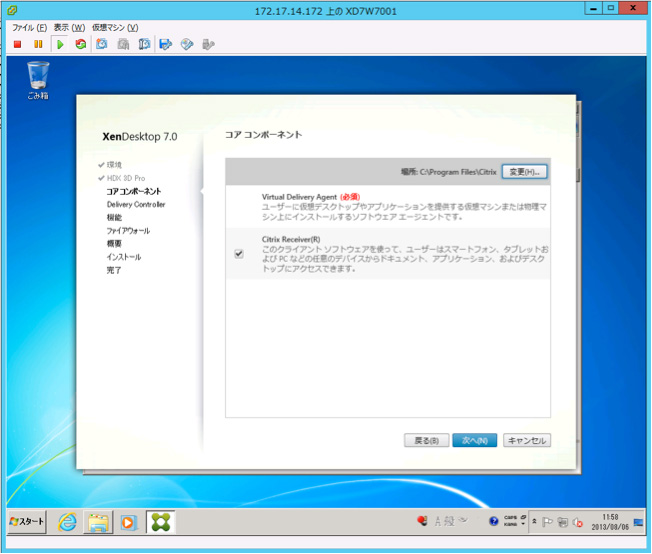652x554 pixels.
Task: Click the orange suspend (pause) toolbar icon
Action: click(x=38, y=44)
